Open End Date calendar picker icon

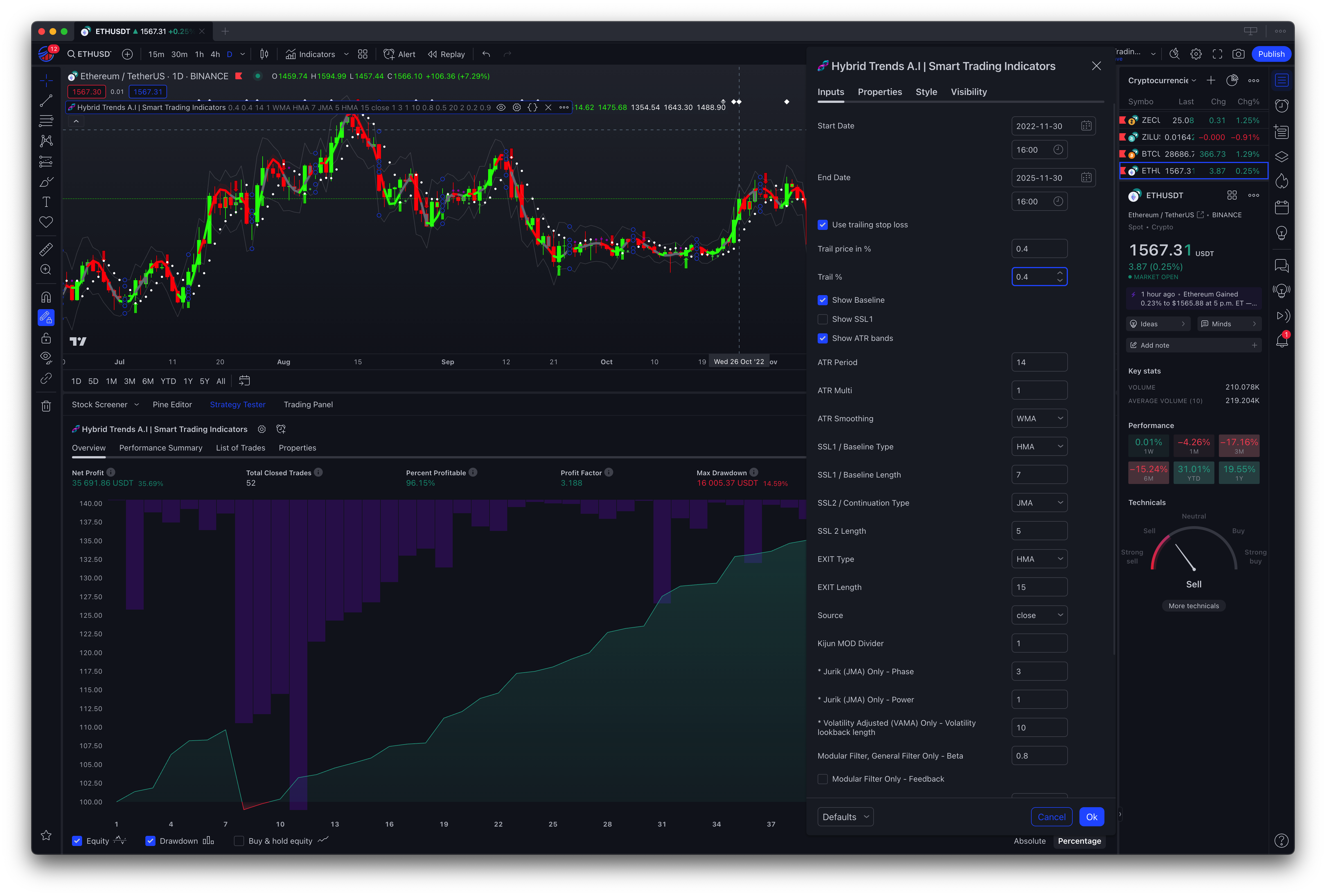tap(1086, 177)
